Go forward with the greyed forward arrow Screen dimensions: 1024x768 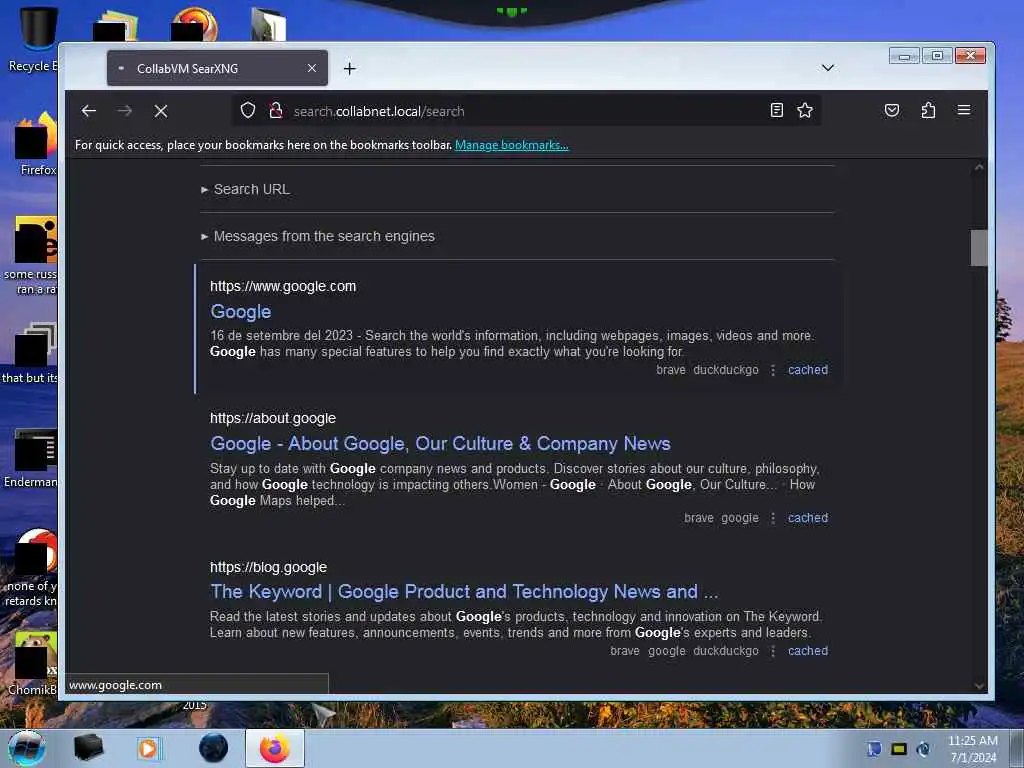tap(125, 111)
